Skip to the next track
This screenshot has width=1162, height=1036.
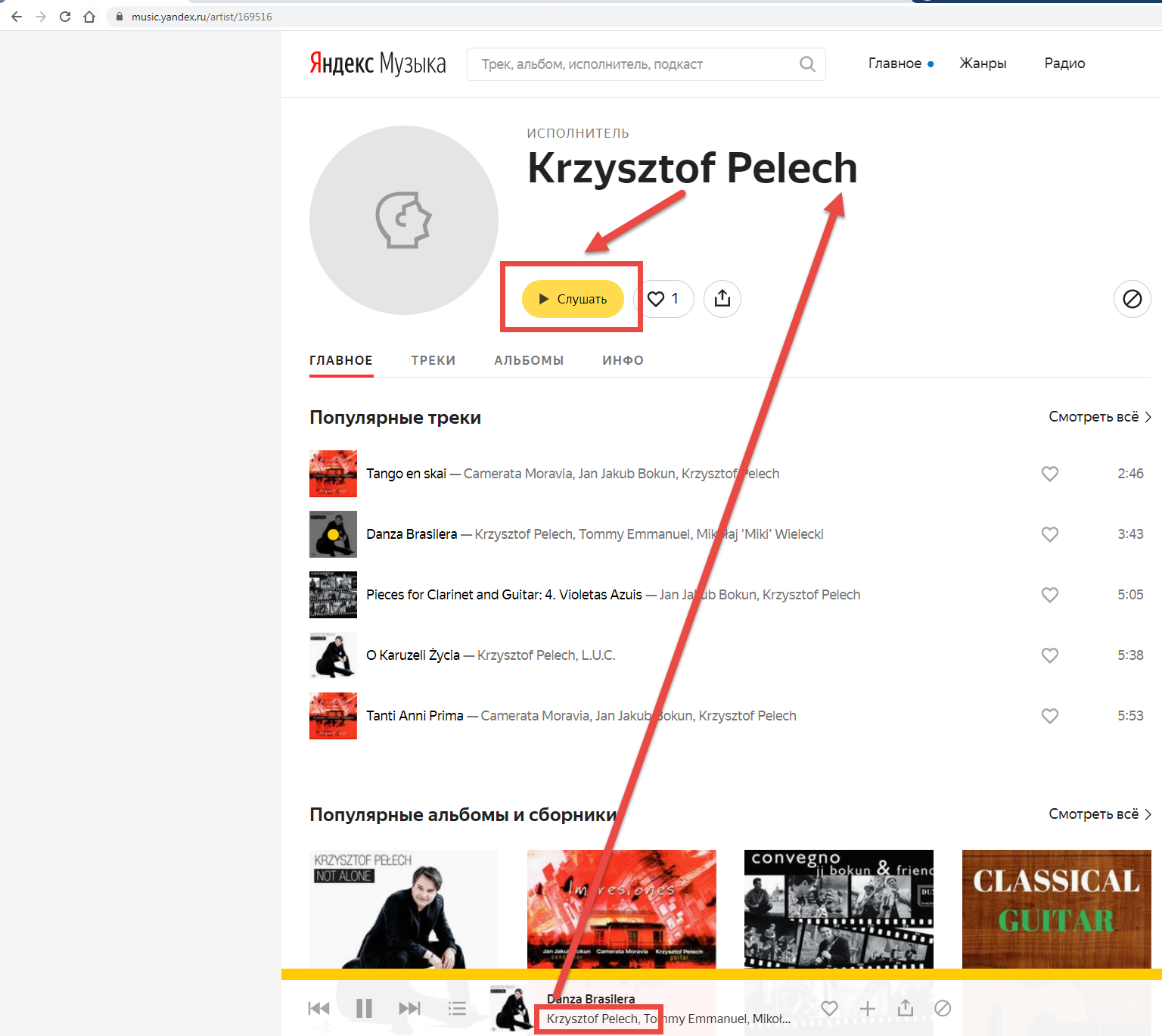point(409,1008)
